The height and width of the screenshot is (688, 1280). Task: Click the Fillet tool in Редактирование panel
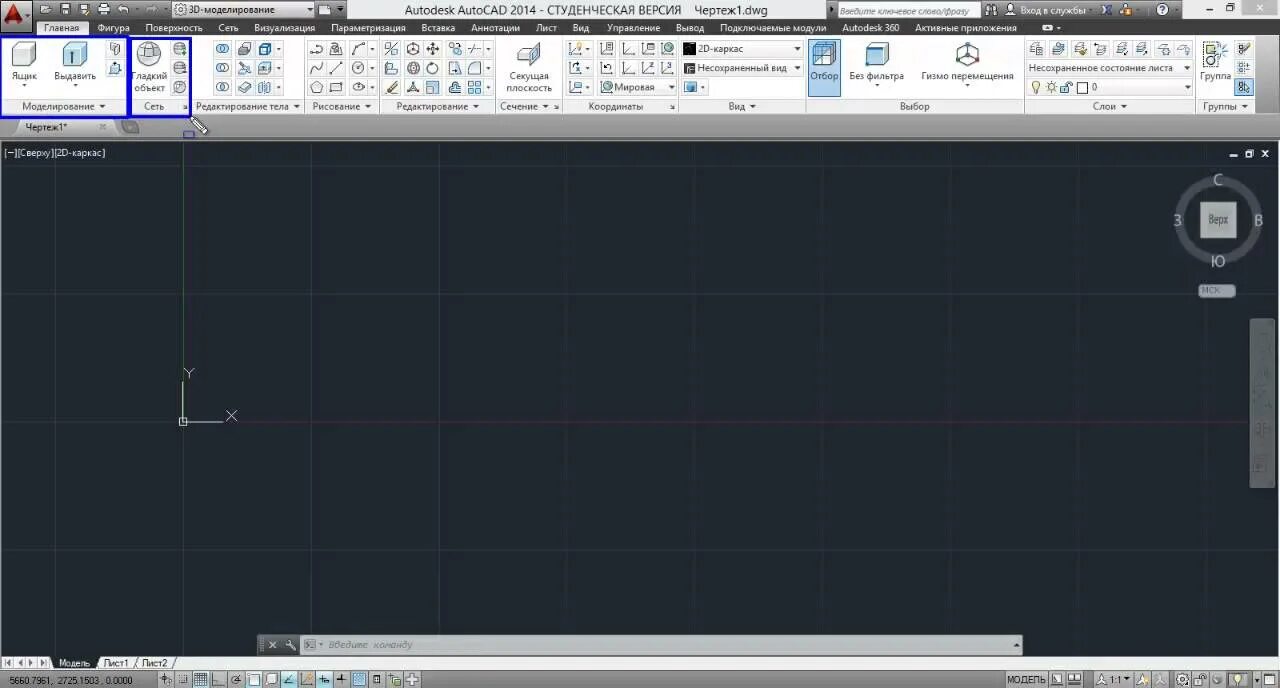[474, 68]
